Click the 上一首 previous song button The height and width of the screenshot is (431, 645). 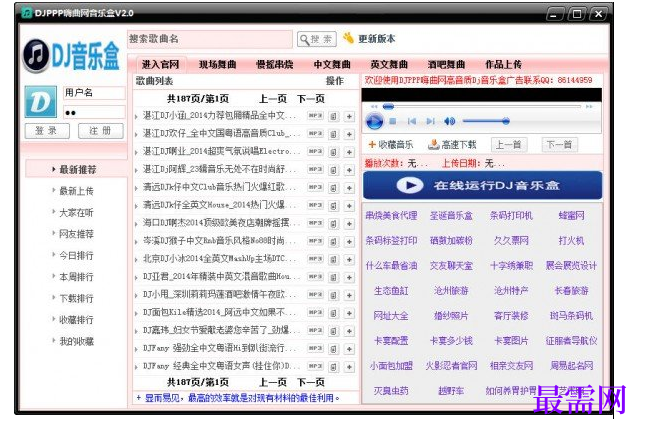pyautogui.click(x=509, y=145)
